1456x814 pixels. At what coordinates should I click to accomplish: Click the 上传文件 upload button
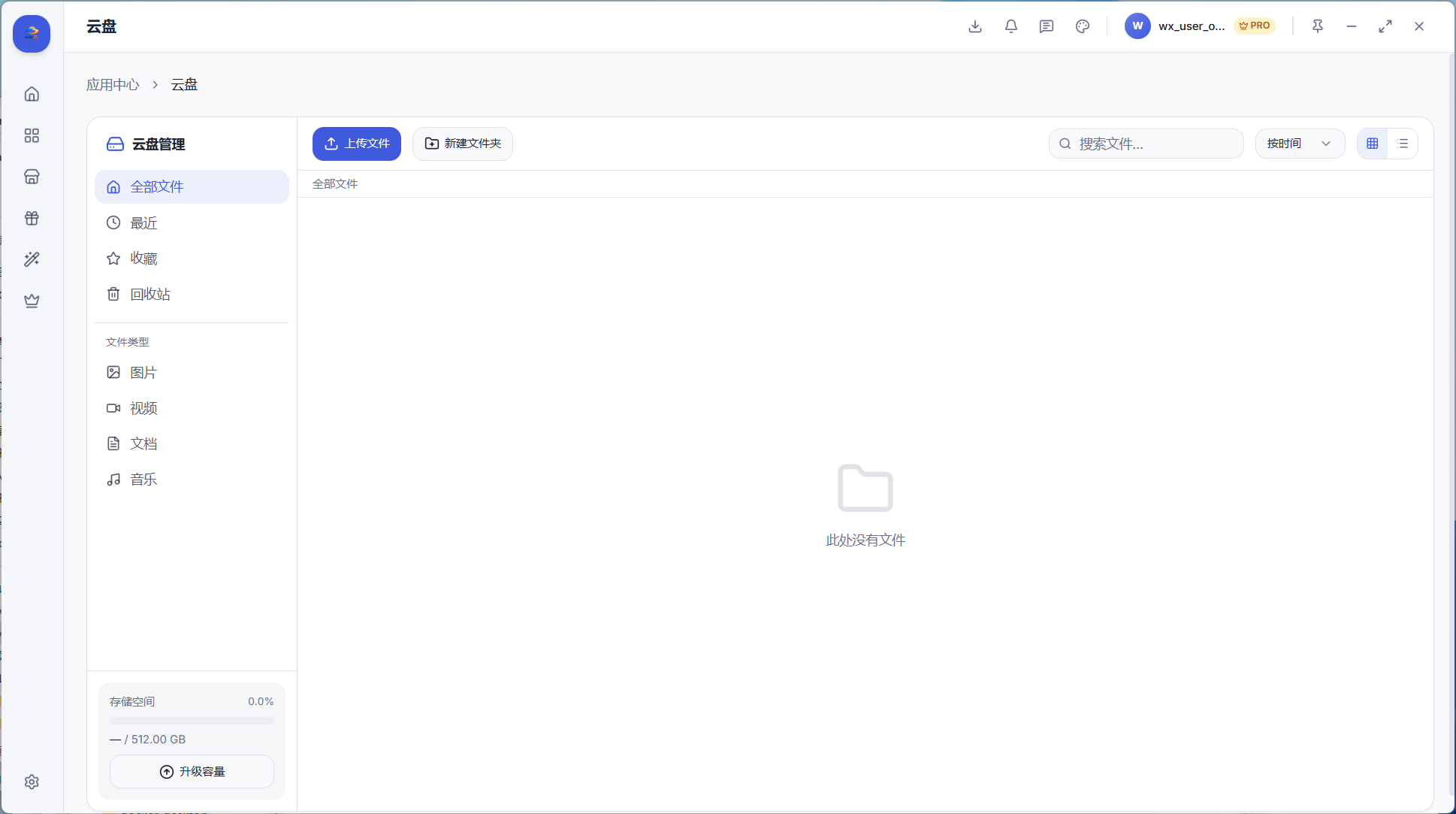tap(357, 144)
